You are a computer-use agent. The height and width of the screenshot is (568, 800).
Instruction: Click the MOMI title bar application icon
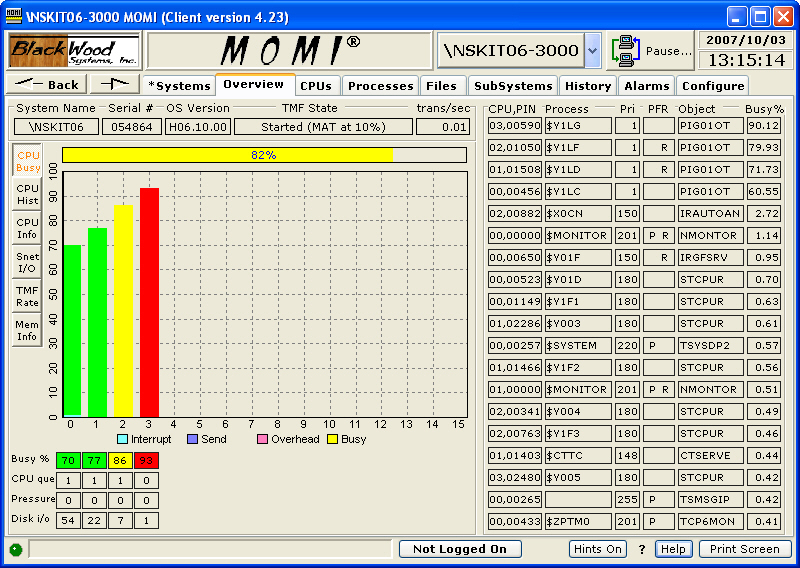click(13, 15)
